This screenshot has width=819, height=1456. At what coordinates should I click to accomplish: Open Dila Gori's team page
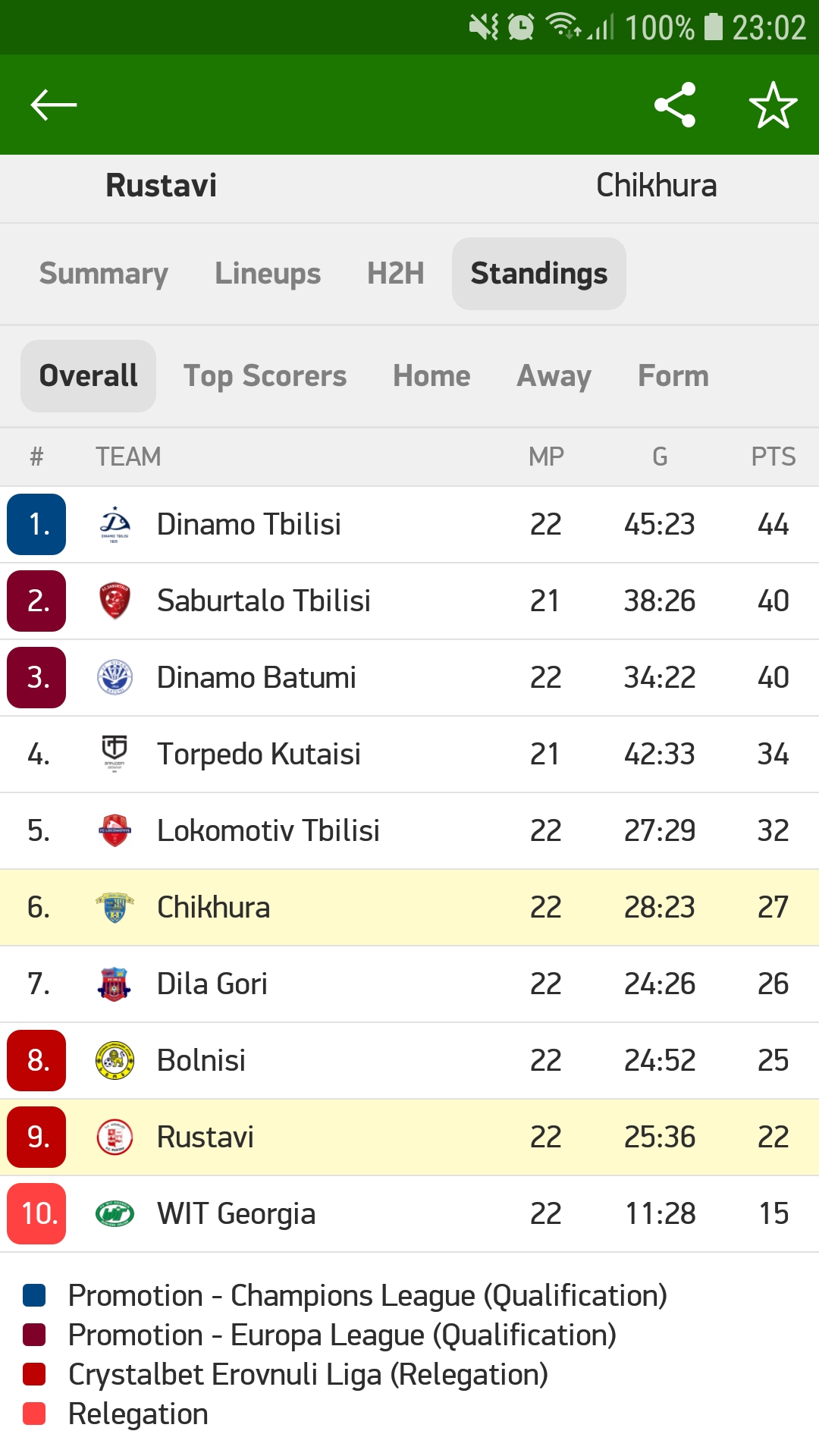coord(211,984)
